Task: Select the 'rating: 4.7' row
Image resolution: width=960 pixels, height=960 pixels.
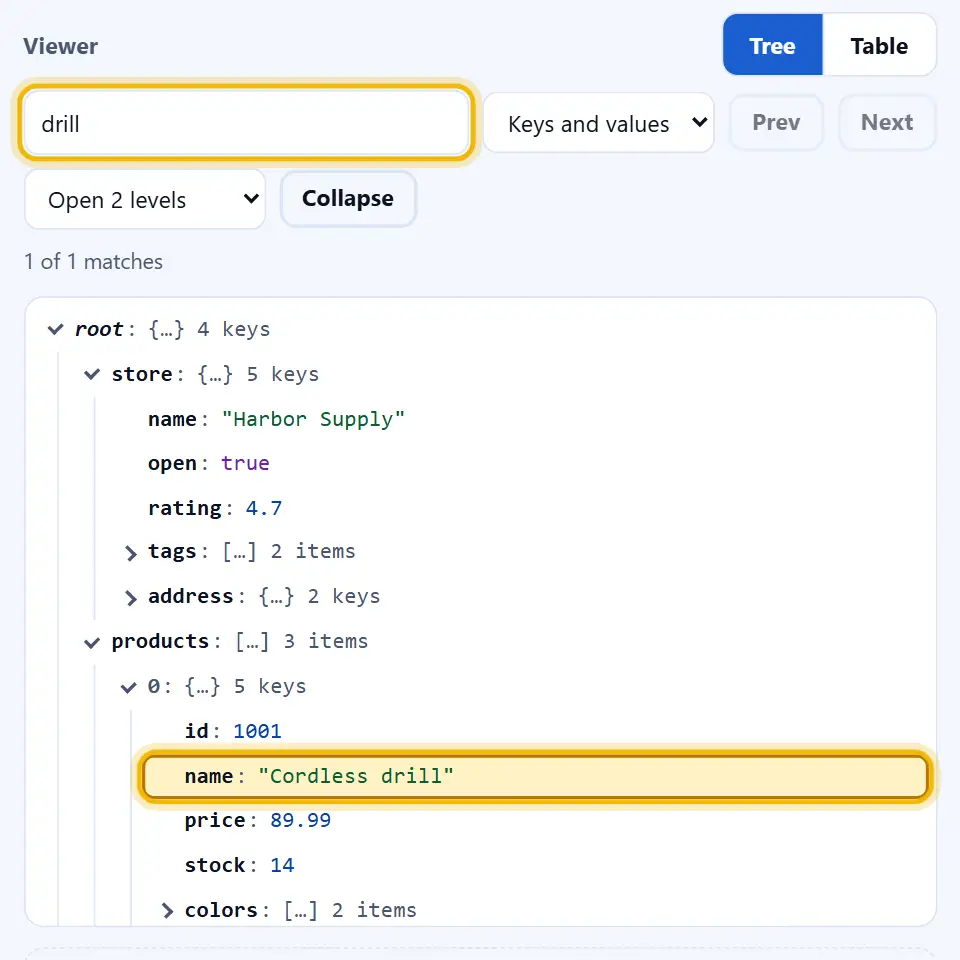Action: [215, 508]
